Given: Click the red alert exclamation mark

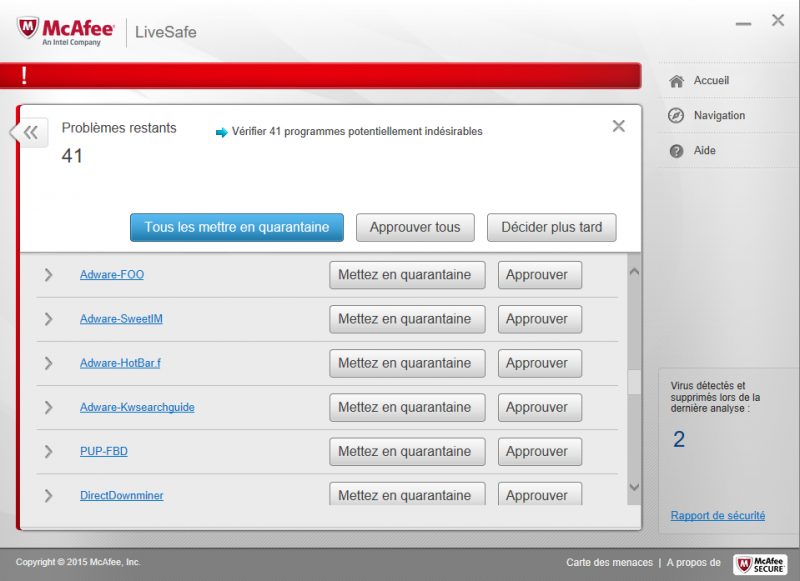Looking at the screenshot, I should click(x=24, y=75).
